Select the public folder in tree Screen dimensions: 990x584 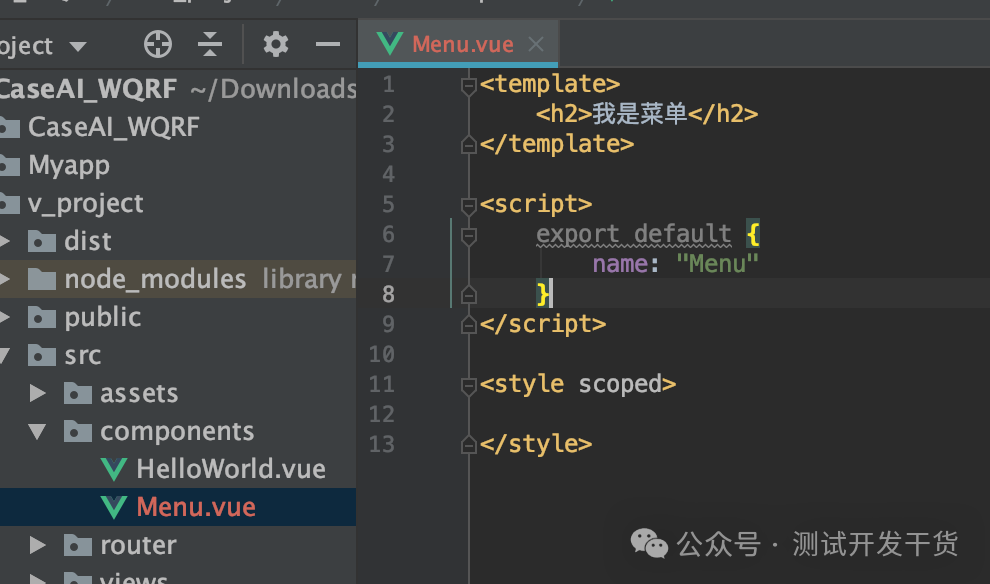tap(103, 317)
